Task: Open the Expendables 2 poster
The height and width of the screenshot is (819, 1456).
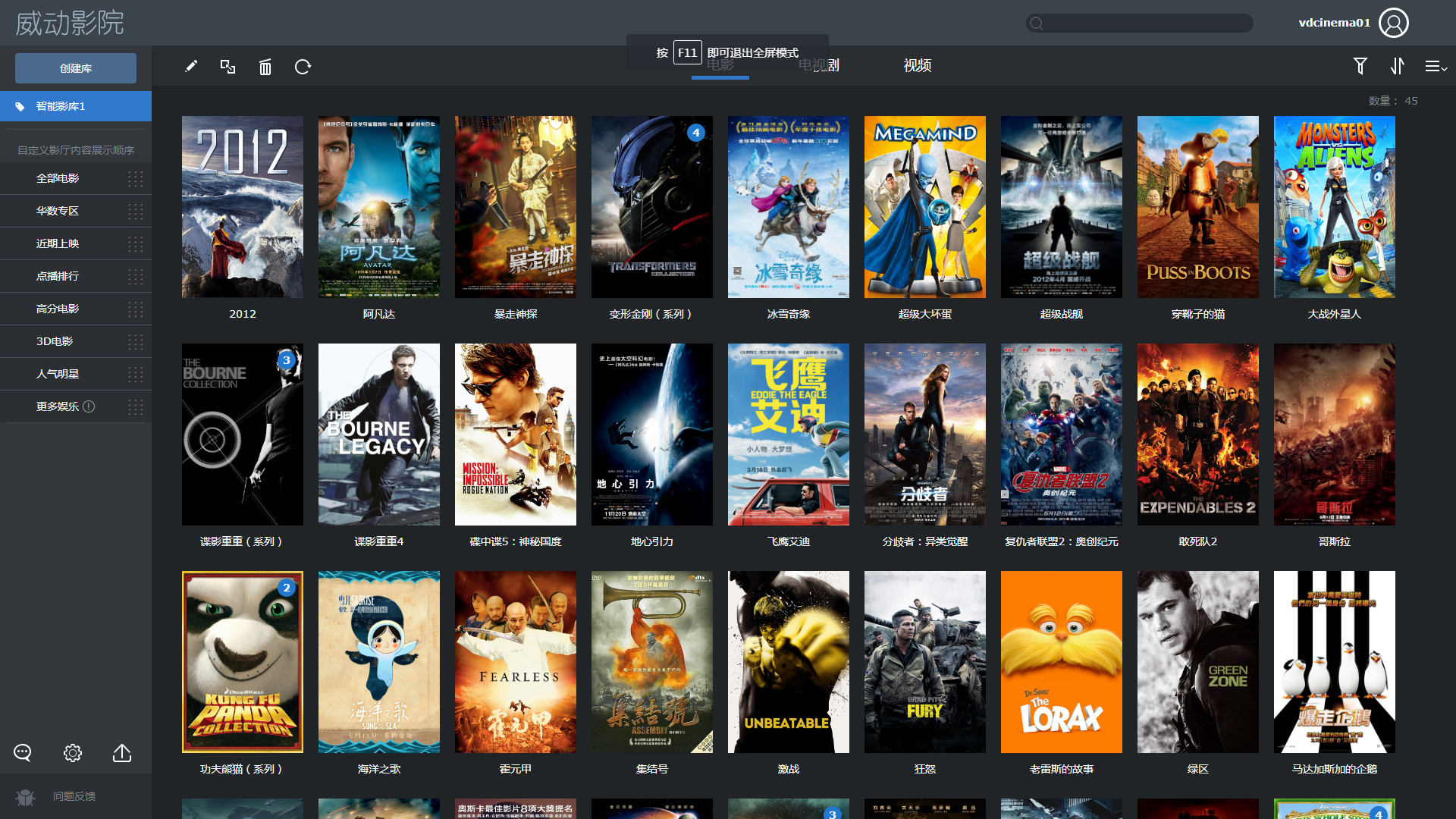Action: (x=1198, y=435)
